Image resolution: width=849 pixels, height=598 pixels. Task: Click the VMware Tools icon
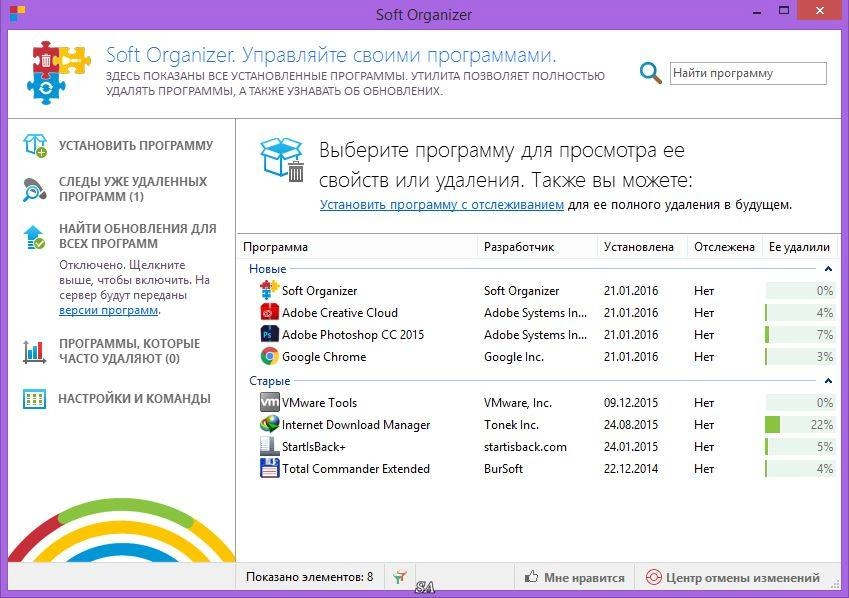tap(270, 402)
